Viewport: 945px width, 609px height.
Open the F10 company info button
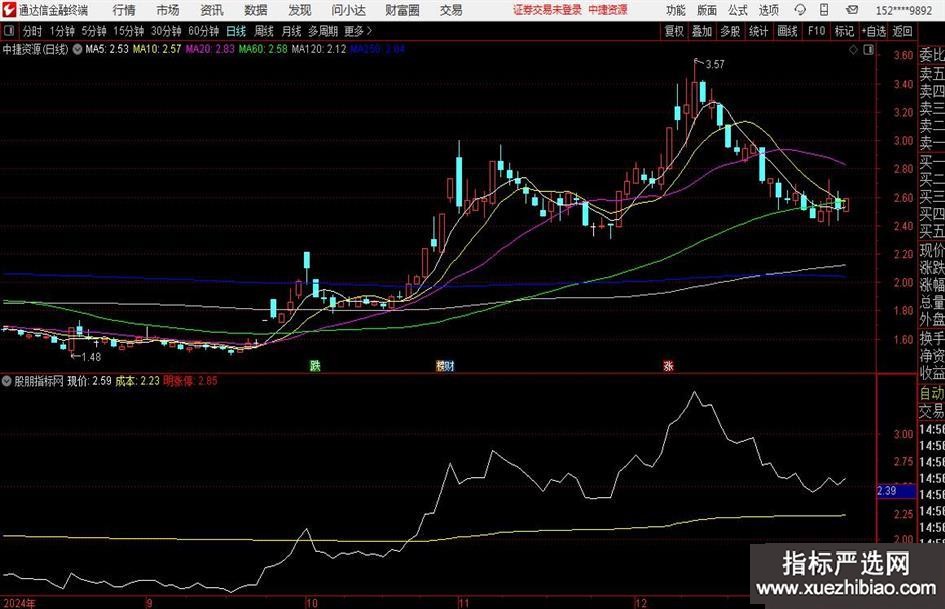click(x=816, y=31)
